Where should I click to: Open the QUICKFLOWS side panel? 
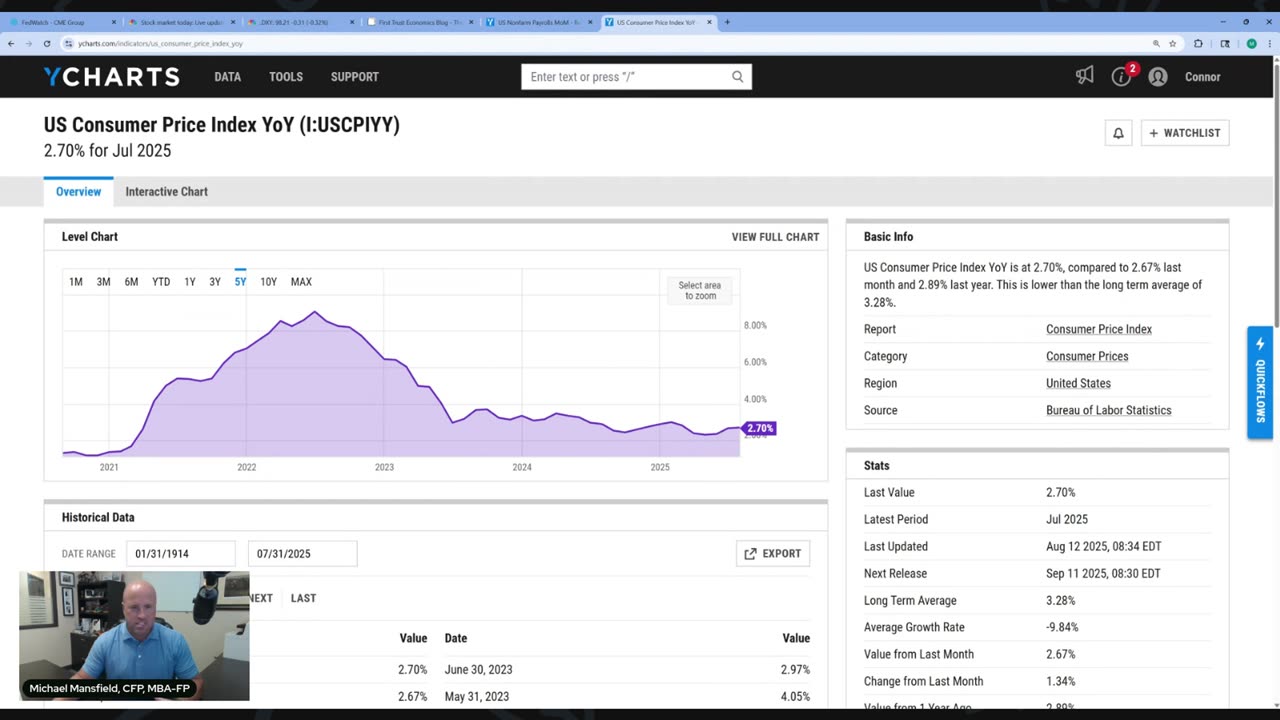pyautogui.click(x=1260, y=382)
